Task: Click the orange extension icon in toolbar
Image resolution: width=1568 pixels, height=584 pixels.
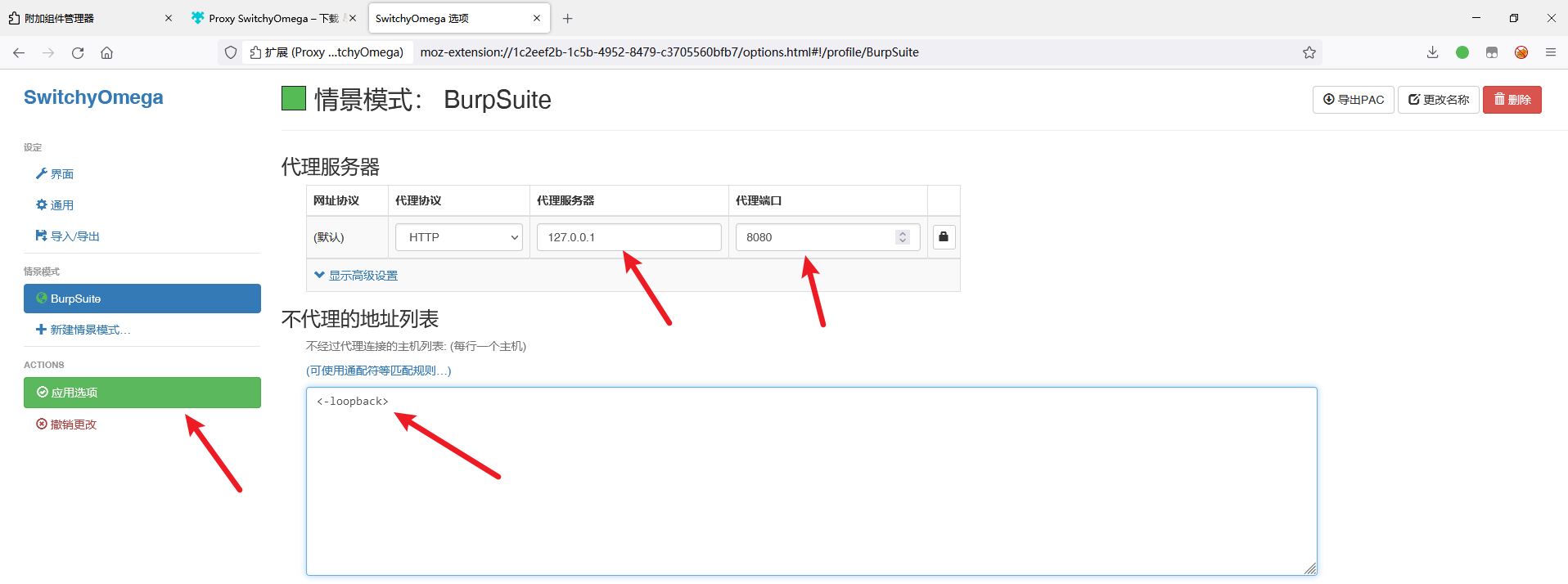Action: (x=1521, y=52)
